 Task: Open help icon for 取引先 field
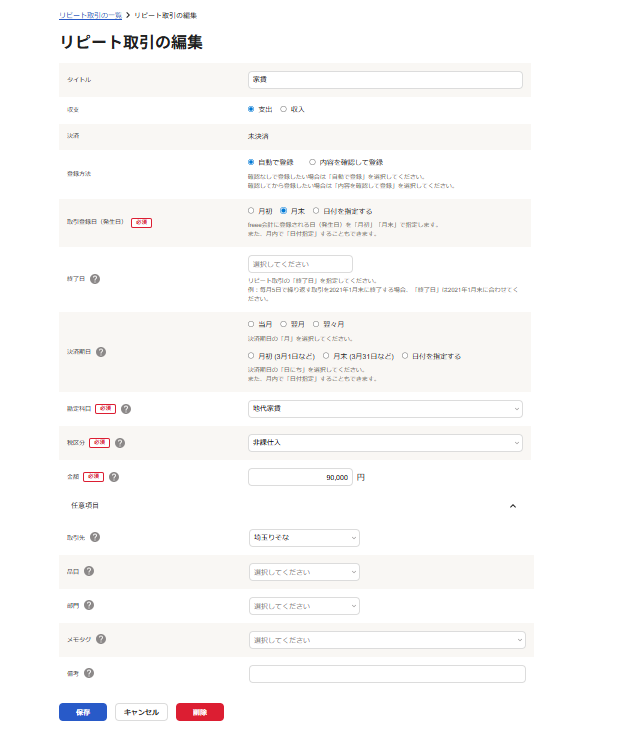click(x=95, y=537)
